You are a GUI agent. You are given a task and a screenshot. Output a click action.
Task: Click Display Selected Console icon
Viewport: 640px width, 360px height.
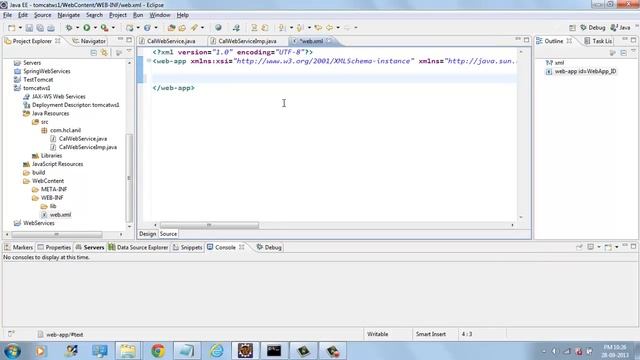point(591,247)
